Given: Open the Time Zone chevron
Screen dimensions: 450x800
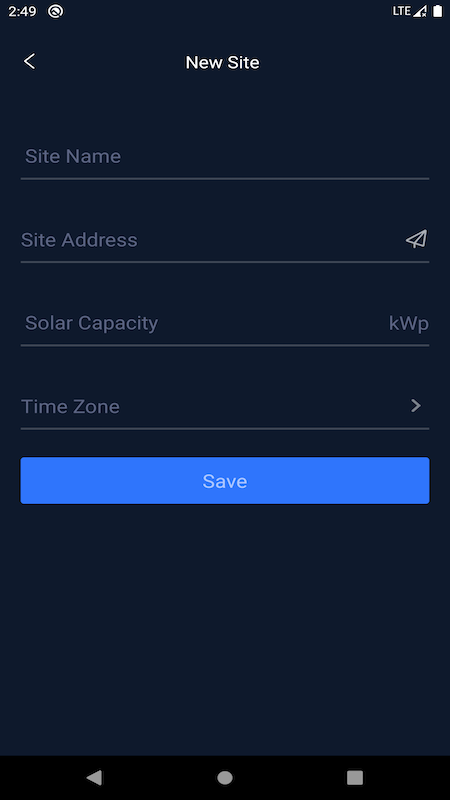Looking at the screenshot, I should pyautogui.click(x=416, y=406).
